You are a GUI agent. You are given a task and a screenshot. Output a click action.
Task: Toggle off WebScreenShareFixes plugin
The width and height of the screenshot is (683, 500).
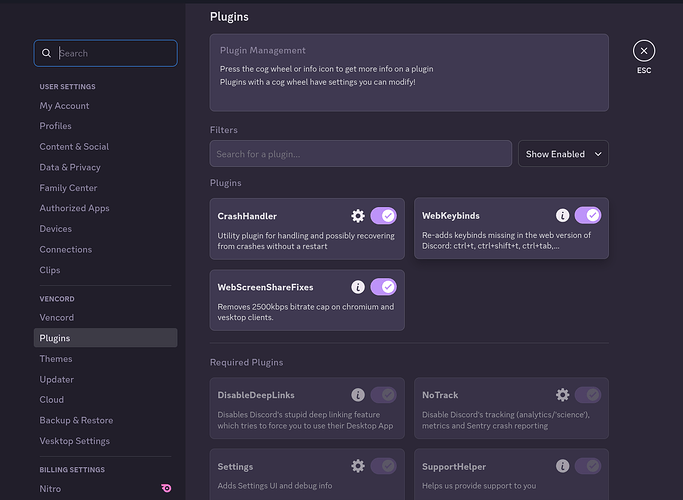pyautogui.click(x=384, y=287)
